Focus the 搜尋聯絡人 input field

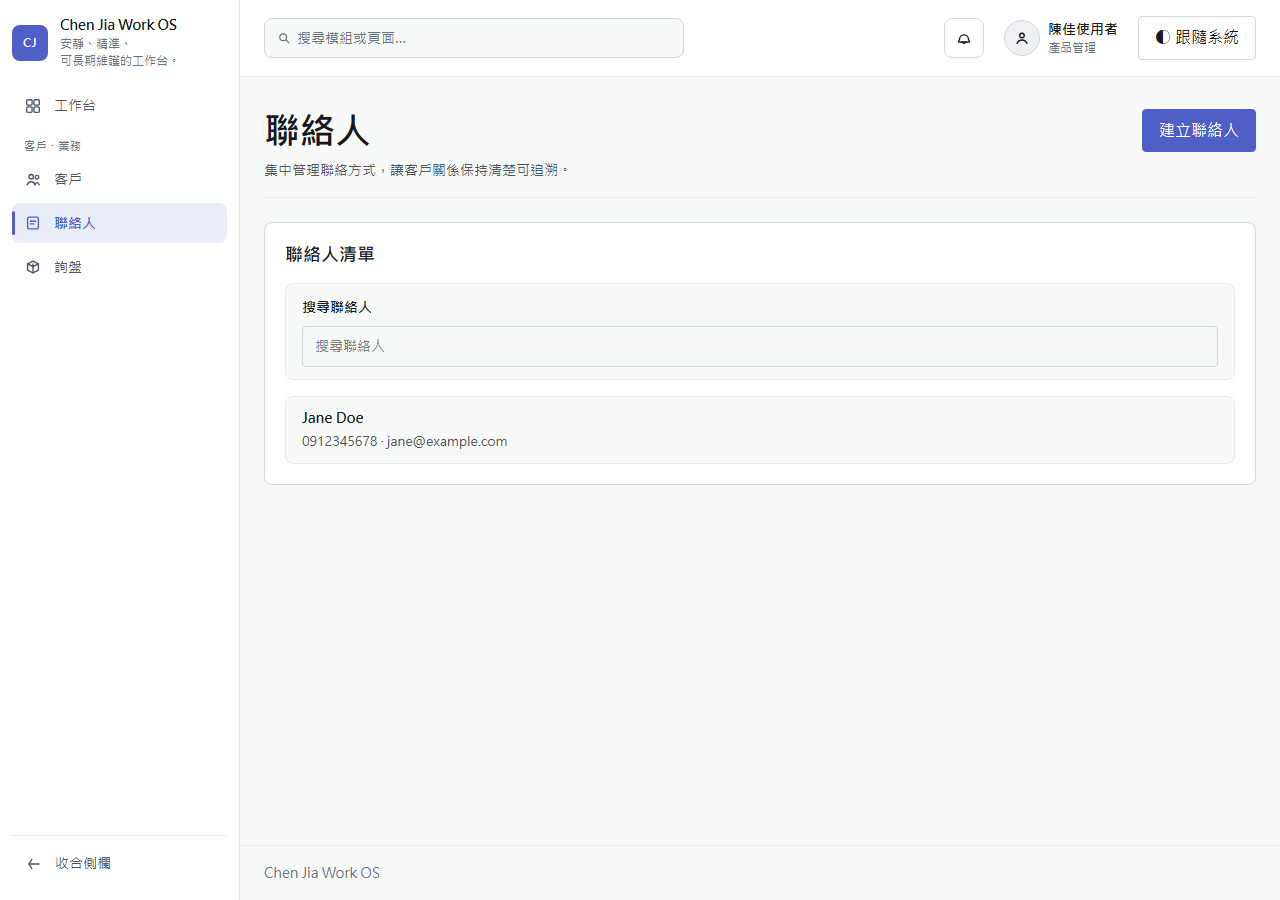tap(760, 346)
